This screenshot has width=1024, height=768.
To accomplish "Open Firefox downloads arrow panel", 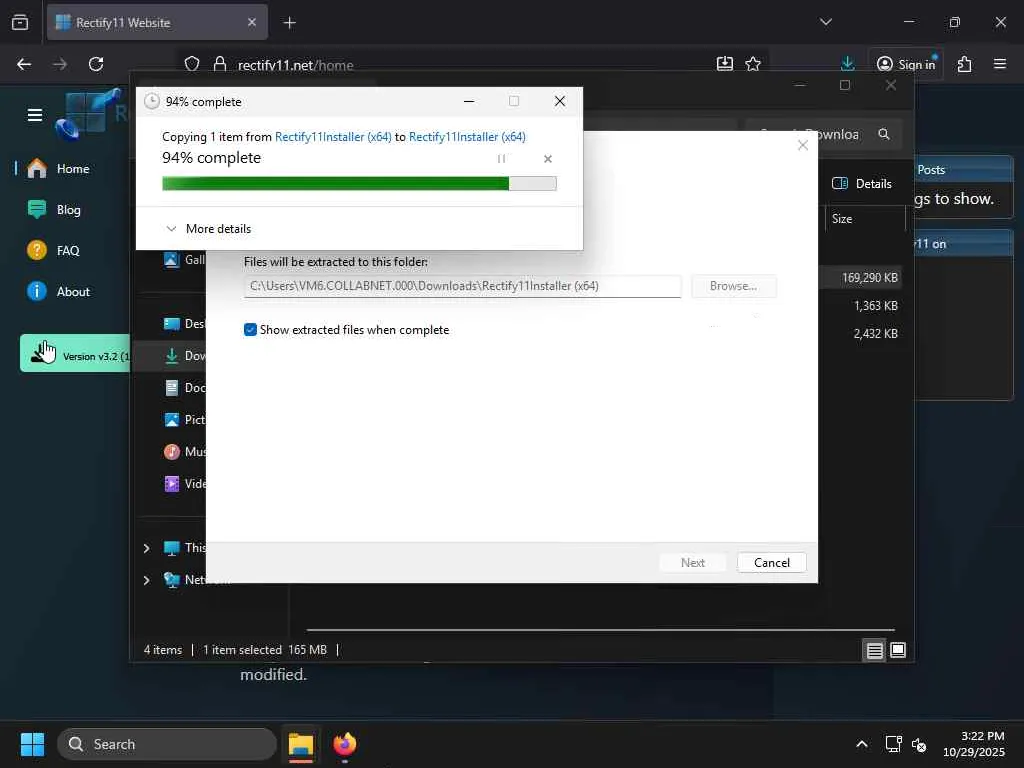I will (848, 63).
